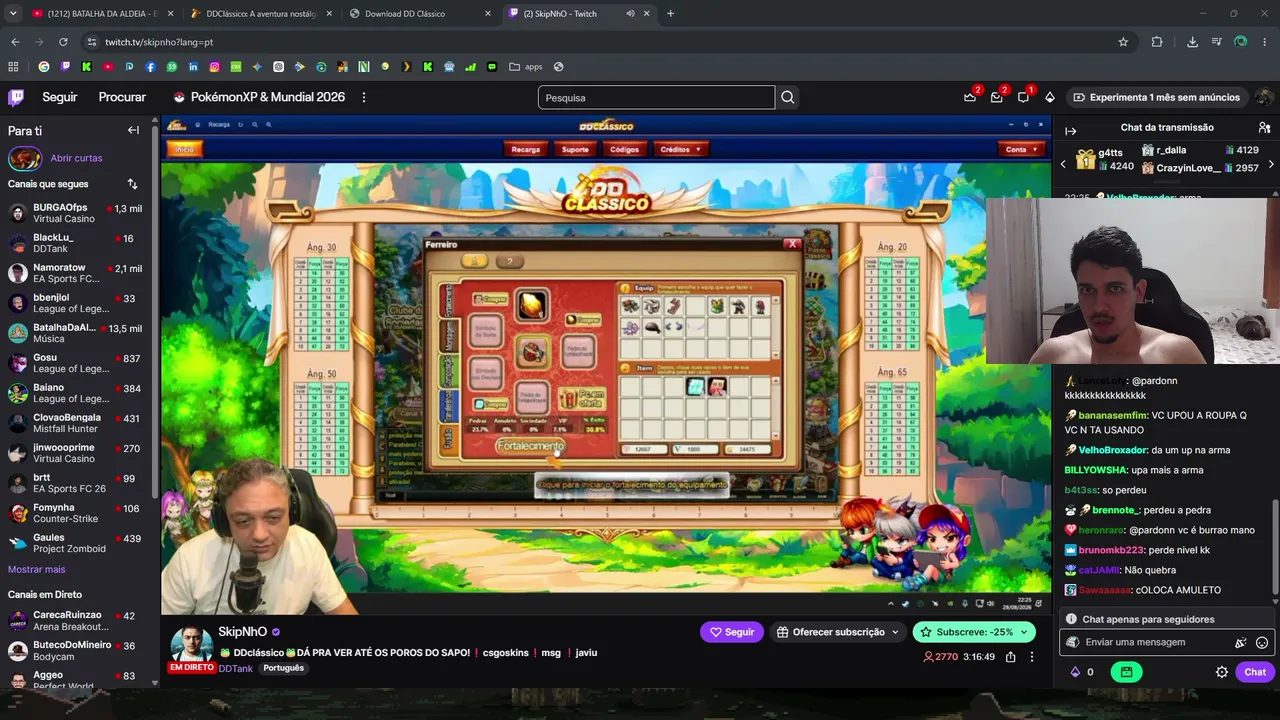1280x720 pixels.
Task: Open the green chat rewards icon
Action: point(1126,672)
